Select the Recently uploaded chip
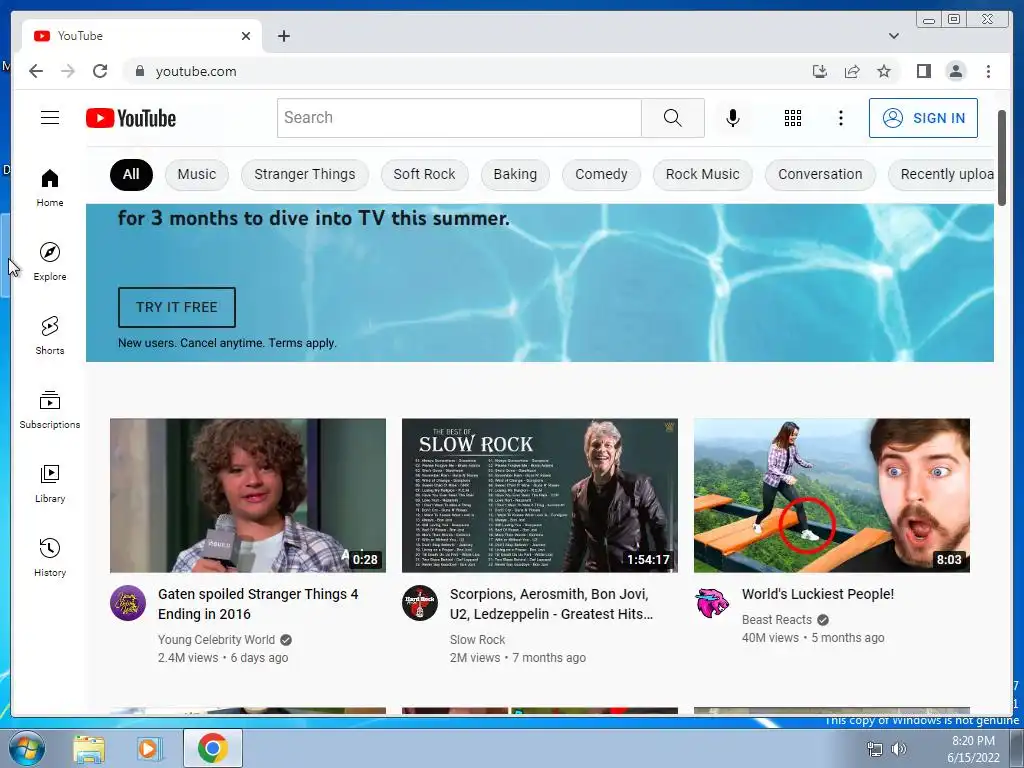The width and height of the screenshot is (1024, 768). 941,174
